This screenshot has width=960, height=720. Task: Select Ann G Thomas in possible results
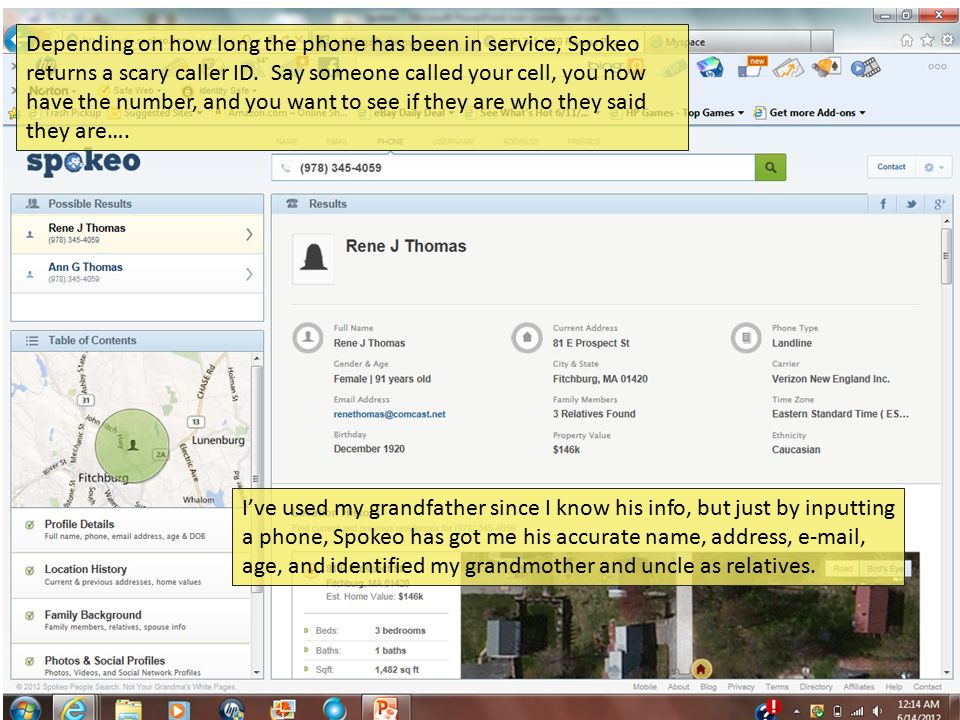coord(137,273)
